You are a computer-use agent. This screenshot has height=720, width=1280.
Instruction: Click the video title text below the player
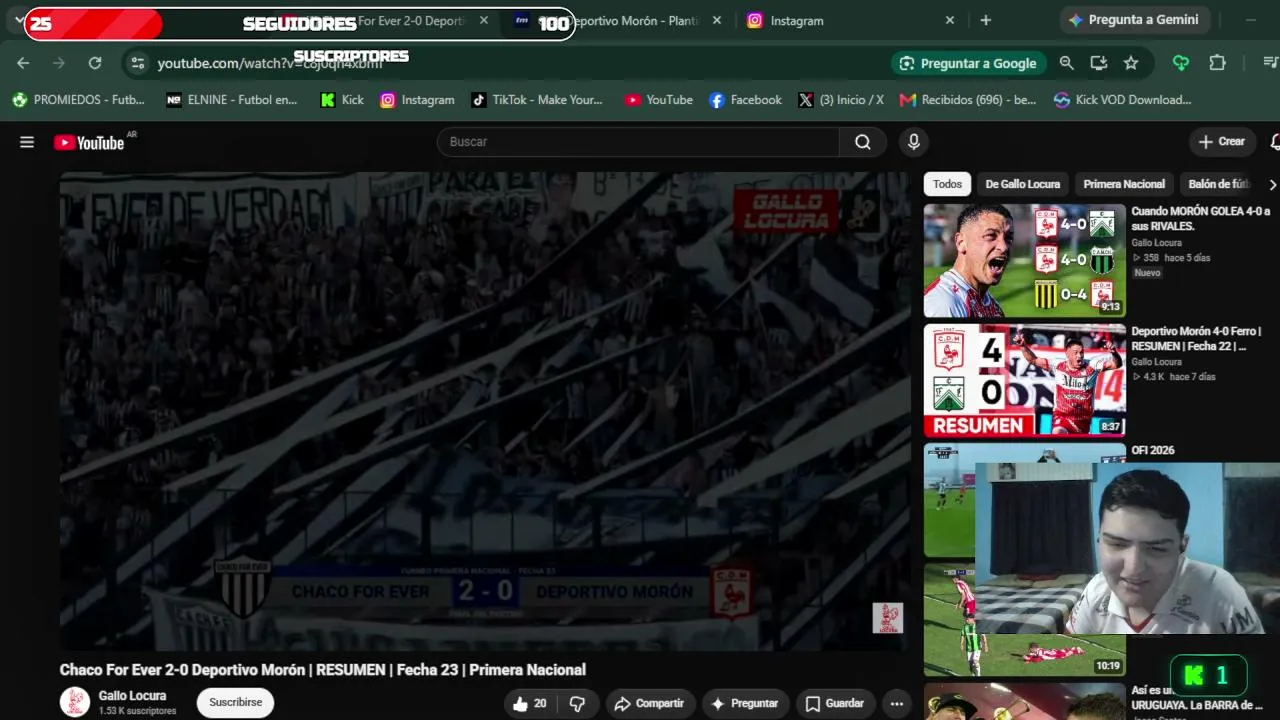click(x=323, y=670)
